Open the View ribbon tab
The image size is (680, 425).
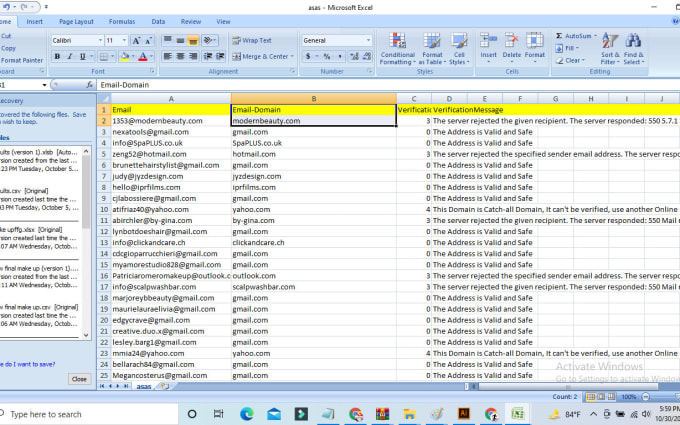[223, 21]
